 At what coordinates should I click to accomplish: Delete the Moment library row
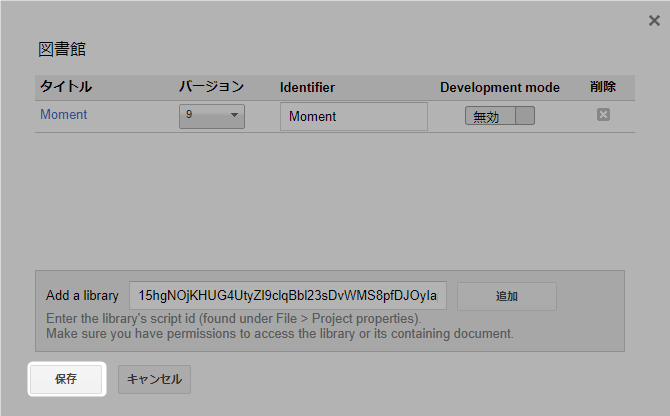(603, 114)
